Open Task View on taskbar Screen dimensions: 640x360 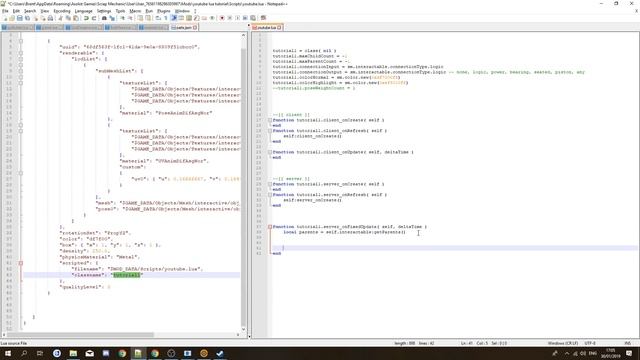tap(40, 353)
